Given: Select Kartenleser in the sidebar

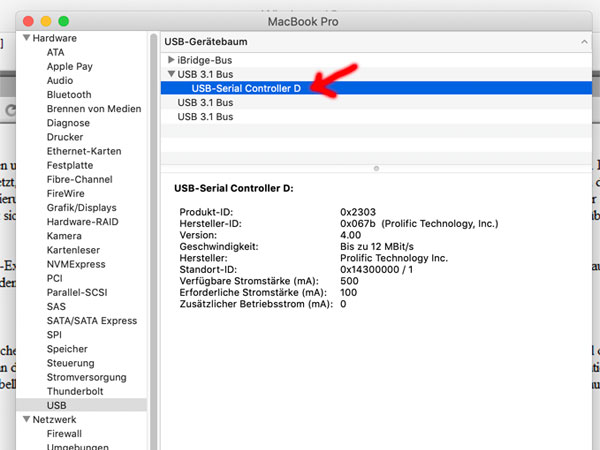Looking at the screenshot, I should [x=73, y=250].
